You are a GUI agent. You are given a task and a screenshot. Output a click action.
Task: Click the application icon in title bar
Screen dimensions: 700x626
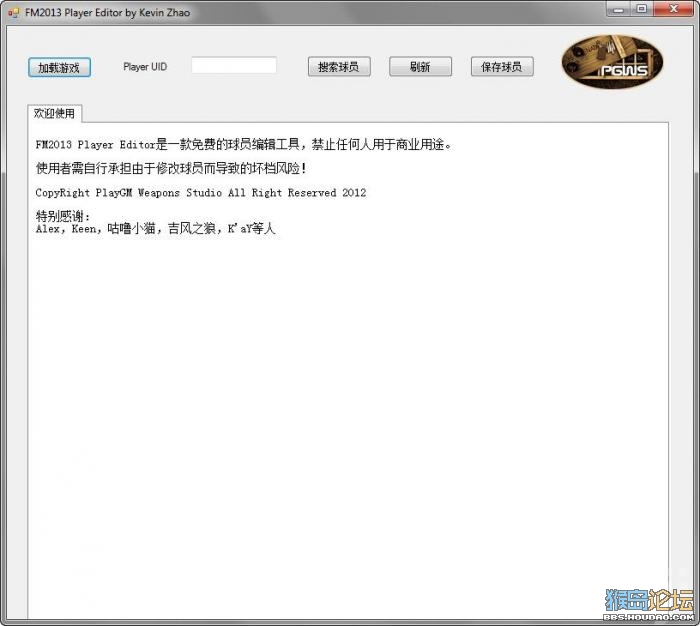(x=14, y=13)
